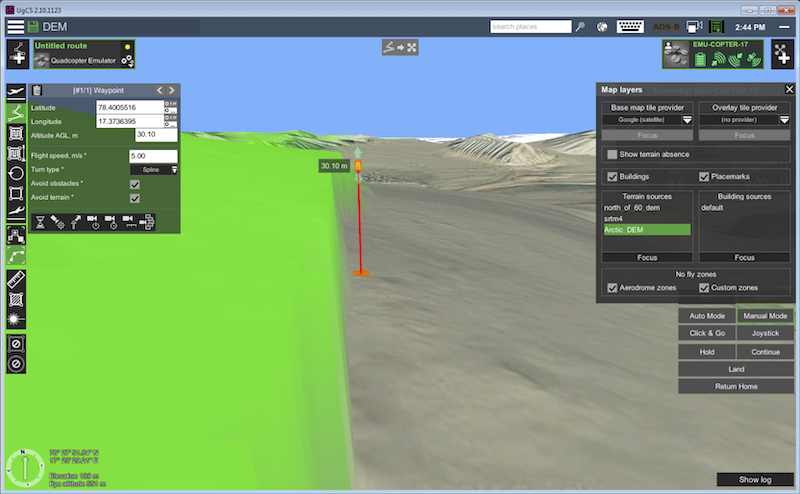Viewport: 800px width, 494px height.
Task: Open route parameters gear icon
Action: point(128,61)
